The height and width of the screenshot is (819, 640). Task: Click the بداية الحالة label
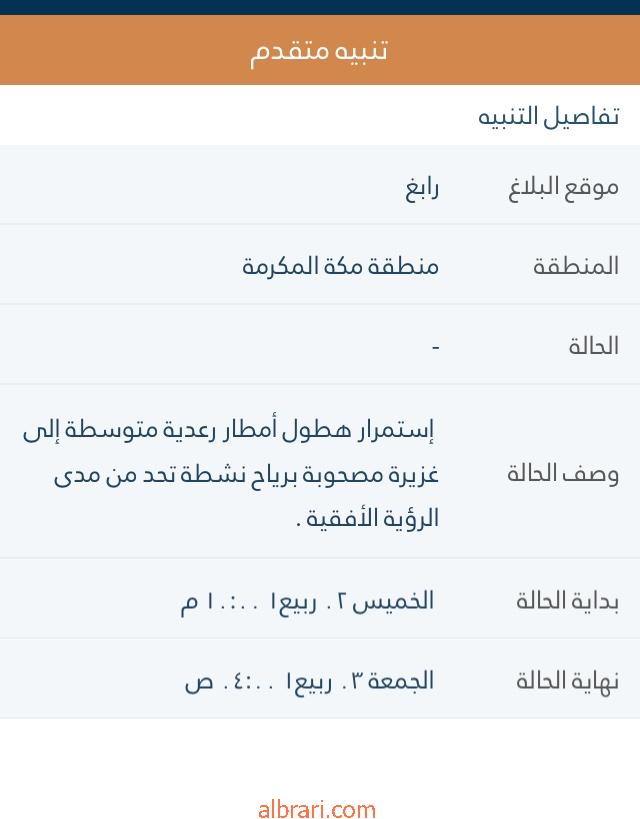[x=567, y=601]
